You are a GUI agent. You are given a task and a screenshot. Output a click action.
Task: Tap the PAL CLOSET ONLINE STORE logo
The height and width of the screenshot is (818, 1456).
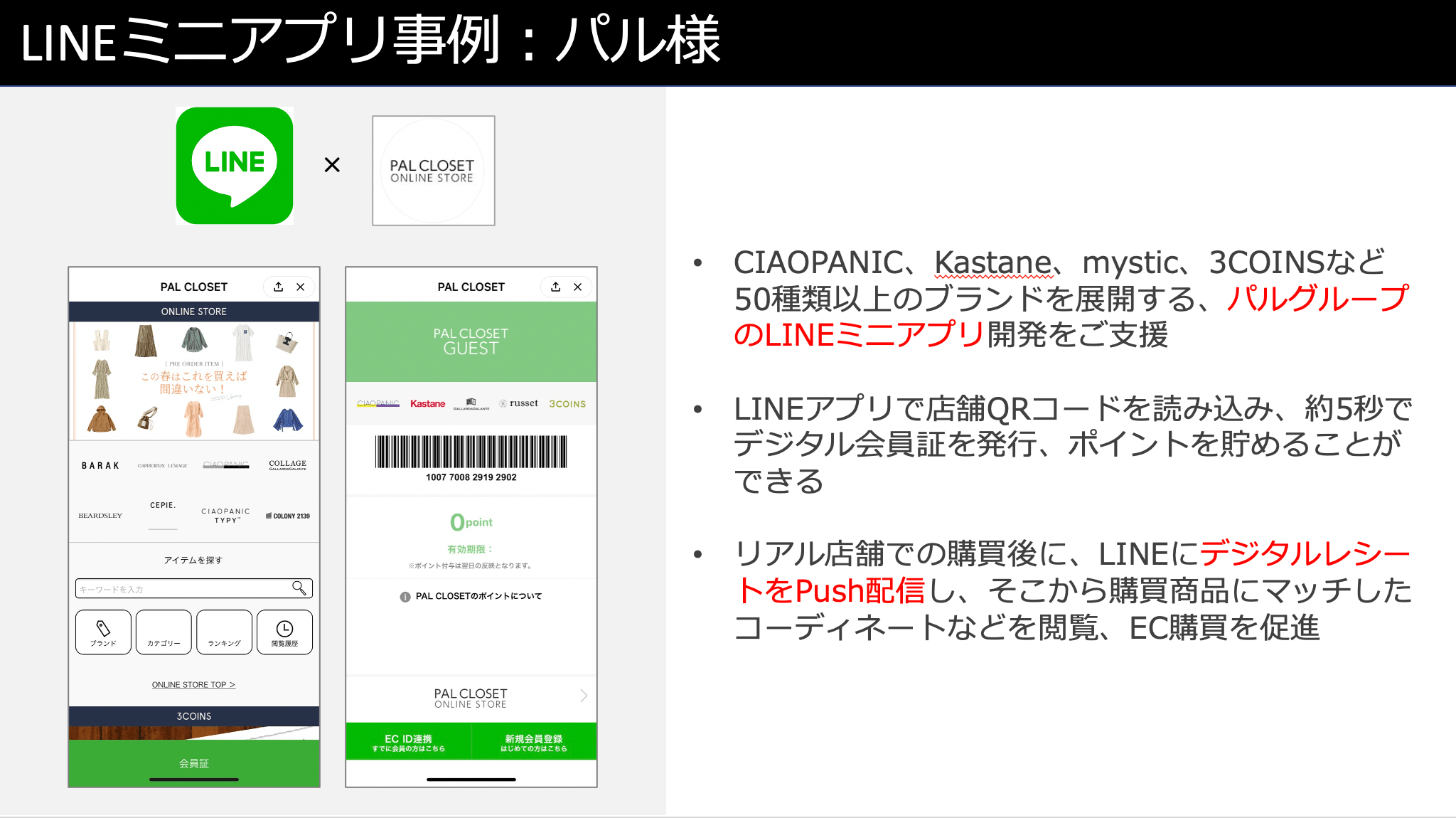point(433,170)
